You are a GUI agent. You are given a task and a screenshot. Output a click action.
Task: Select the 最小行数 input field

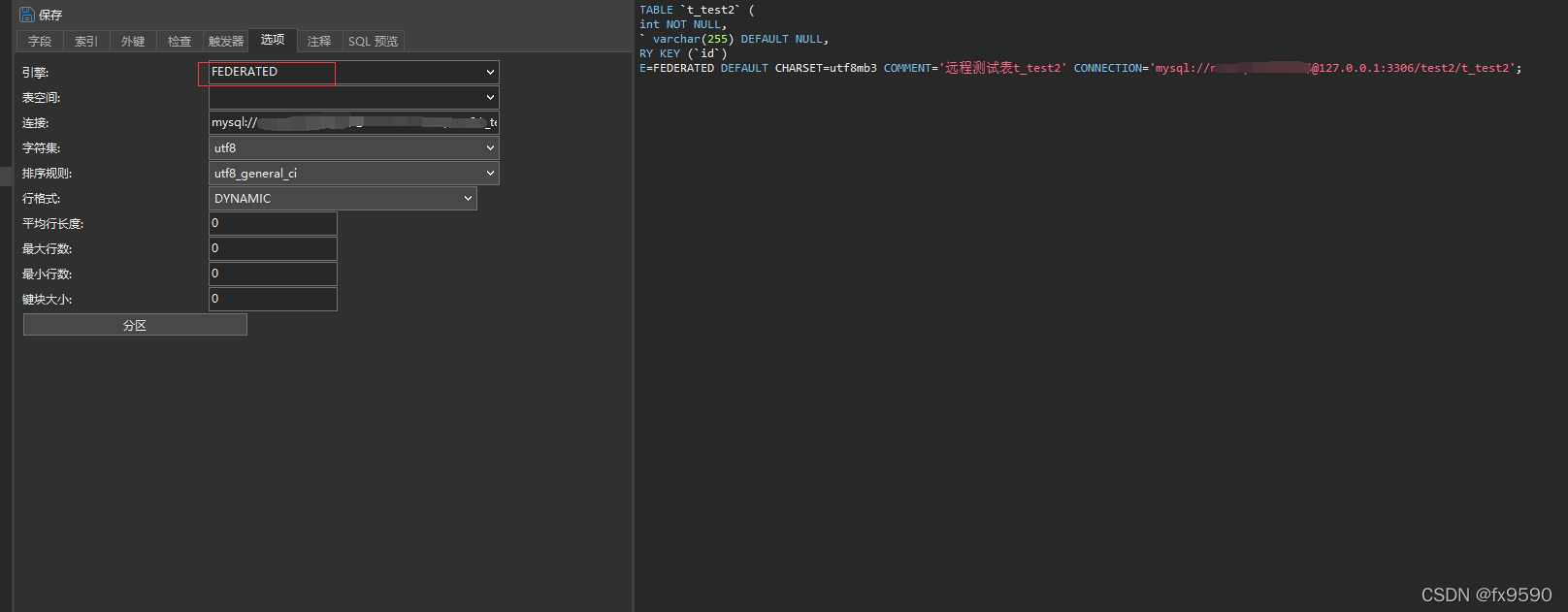pos(273,274)
